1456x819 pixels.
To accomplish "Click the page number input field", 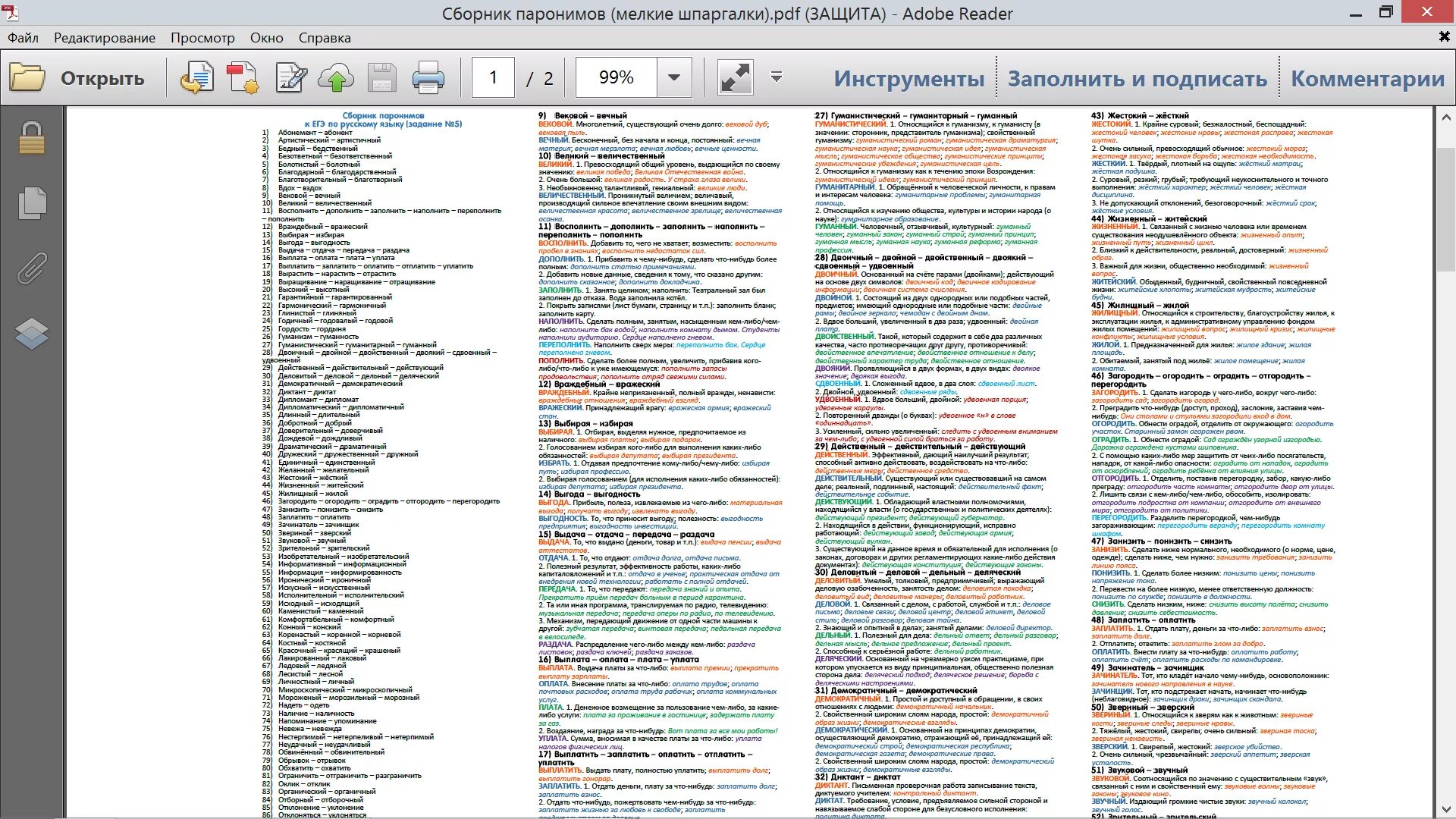I will (x=493, y=77).
